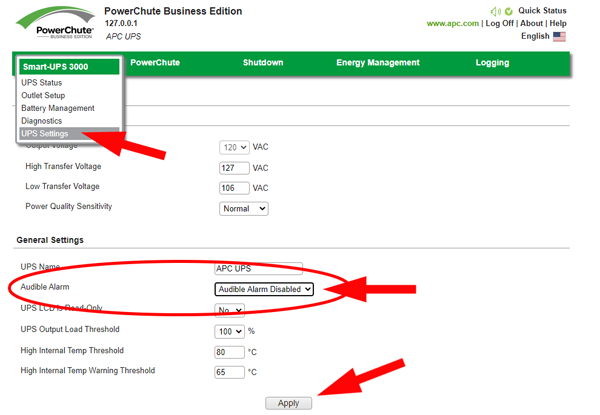Click High Internal Temp Threshold field

[229, 352]
